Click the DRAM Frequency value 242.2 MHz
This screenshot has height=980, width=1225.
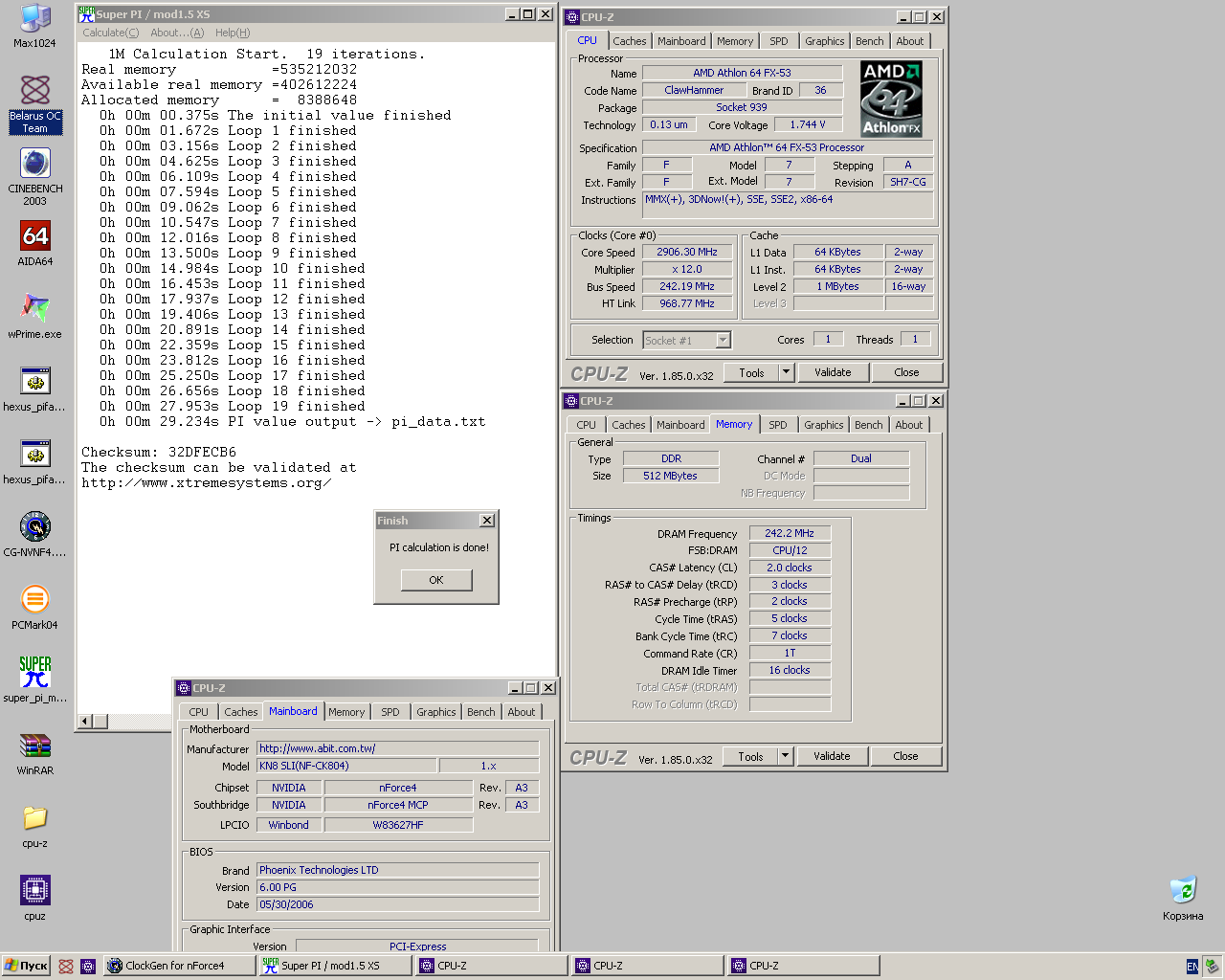pos(790,533)
